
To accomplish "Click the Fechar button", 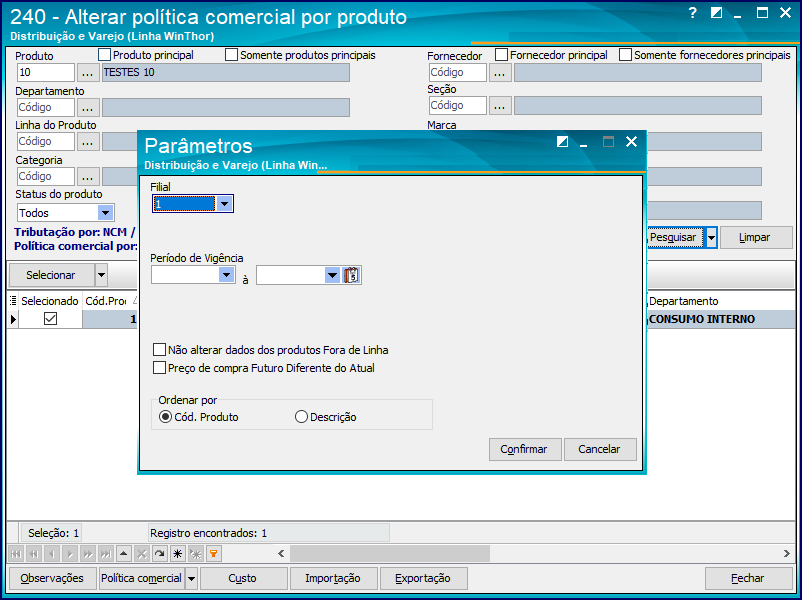I will tap(748, 579).
